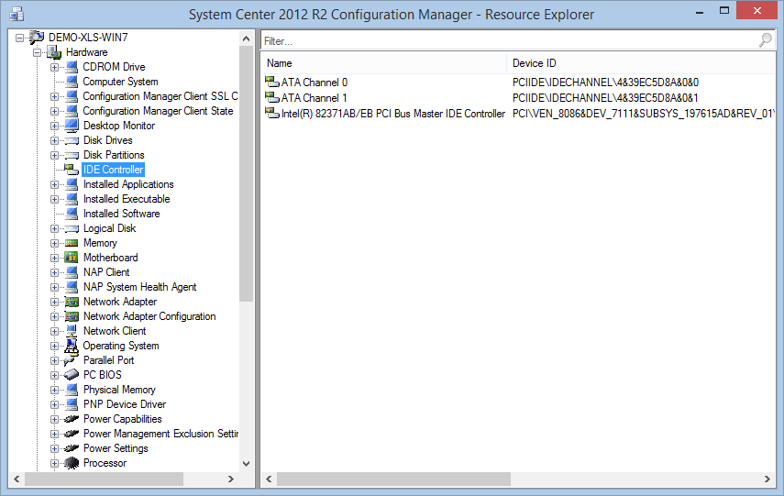Screen dimensions: 784x496
Task: Expand the Disk Drives node
Action: click(54, 140)
